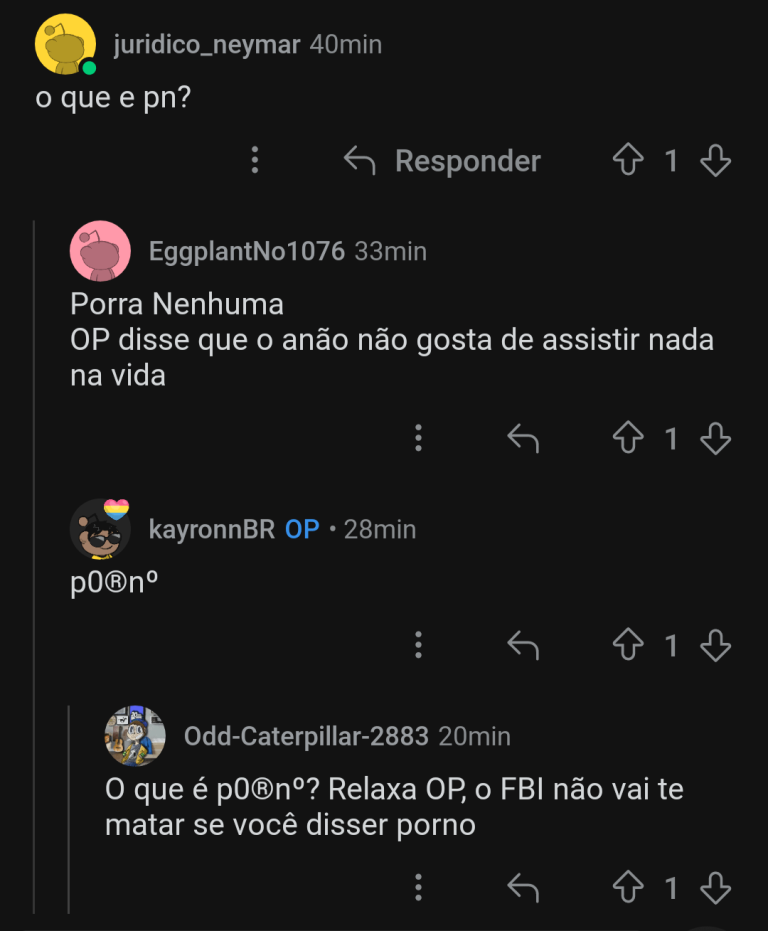Open Odd-Caterpillar-2883 username link
Screen dimensions: 768x931
coord(306,737)
